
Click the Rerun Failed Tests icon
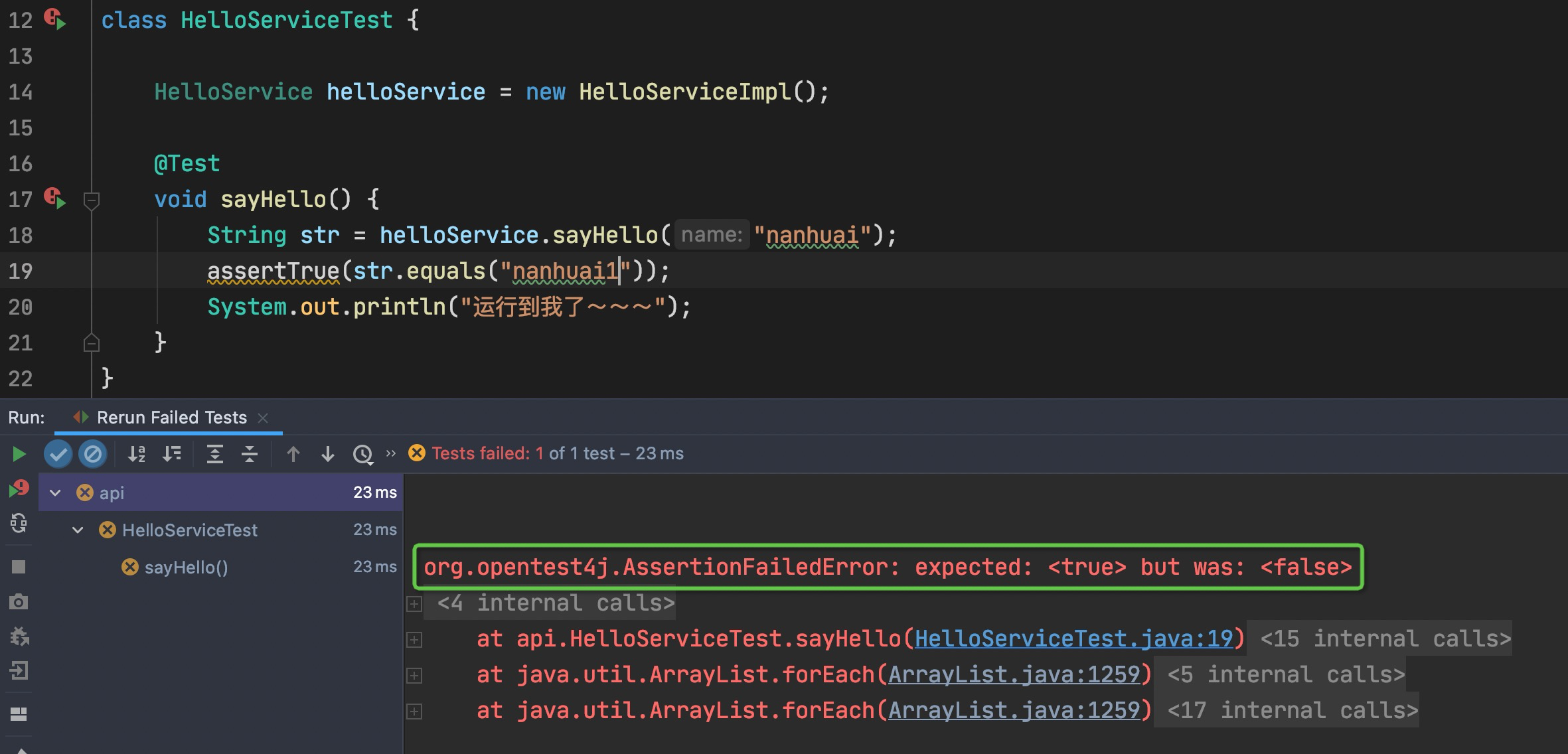[19, 489]
